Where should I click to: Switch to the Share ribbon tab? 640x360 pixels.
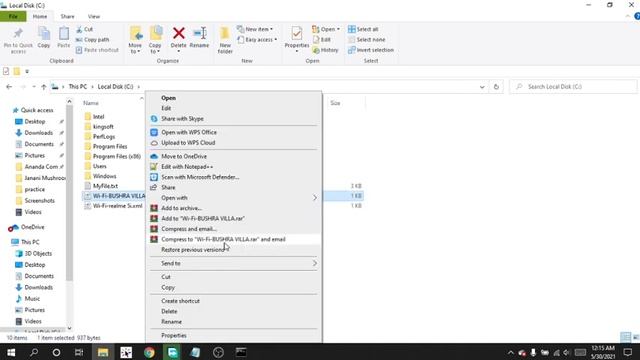pyautogui.click(x=67, y=16)
